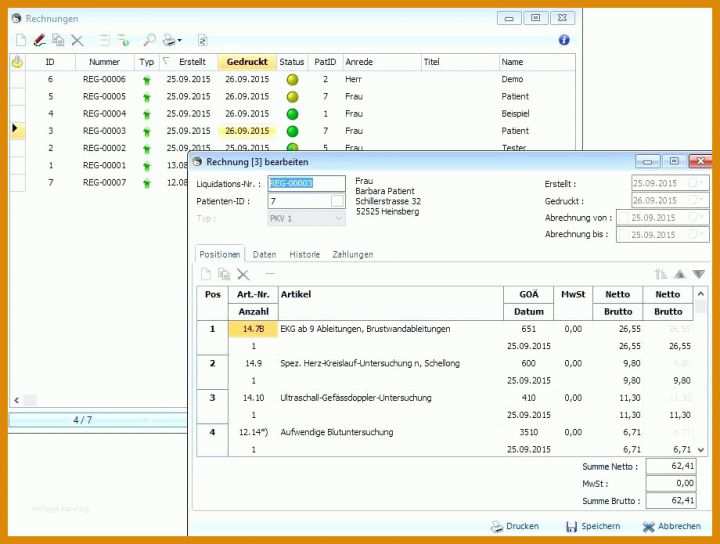
Task: Open the Historie tab
Action: 304,254
